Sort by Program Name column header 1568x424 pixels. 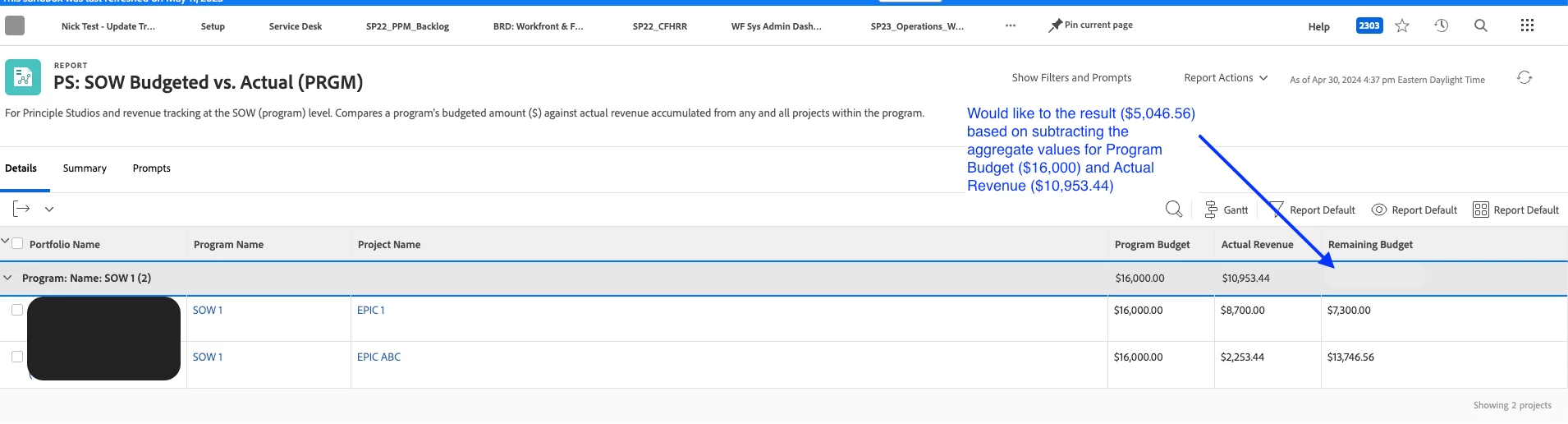click(x=228, y=244)
